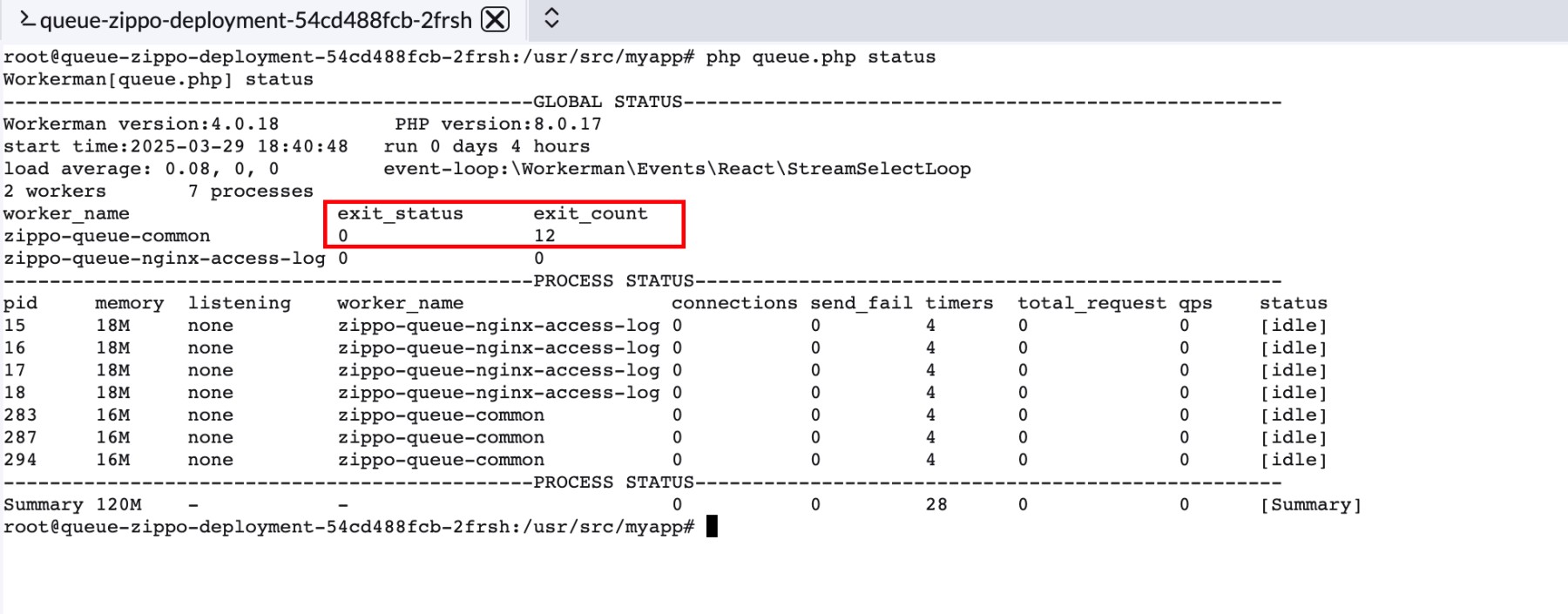Image resolution: width=1568 pixels, height=614 pixels.
Task: Click memory '16M' in pid 287 row
Action: coord(112,437)
